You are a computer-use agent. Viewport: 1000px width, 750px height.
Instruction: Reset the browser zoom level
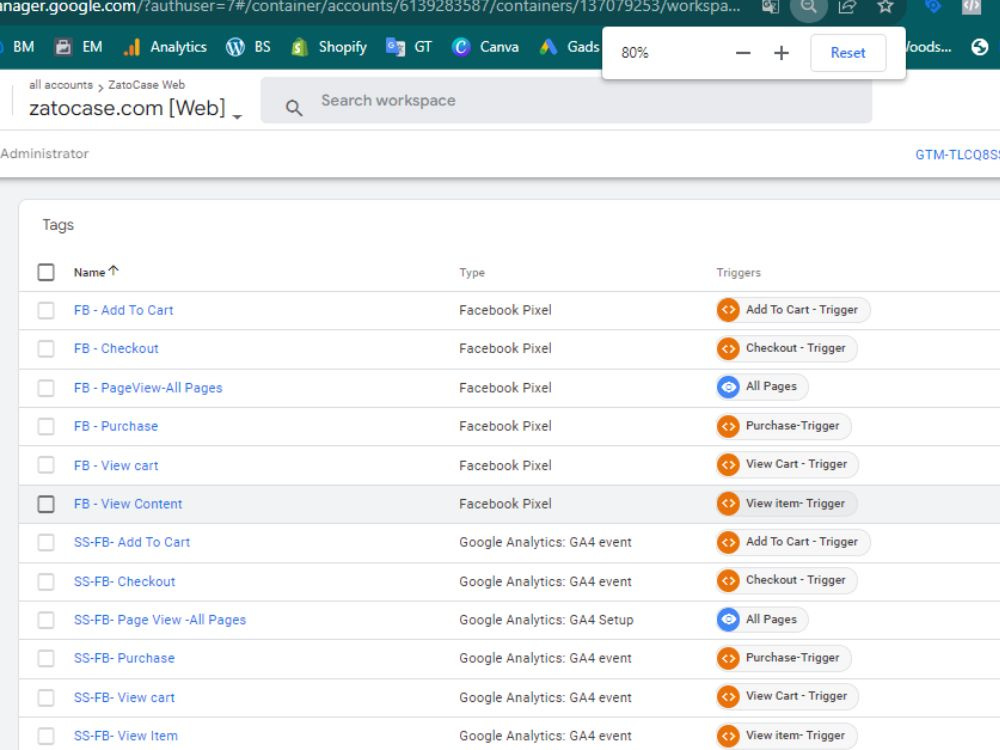click(x=847, y=53)
